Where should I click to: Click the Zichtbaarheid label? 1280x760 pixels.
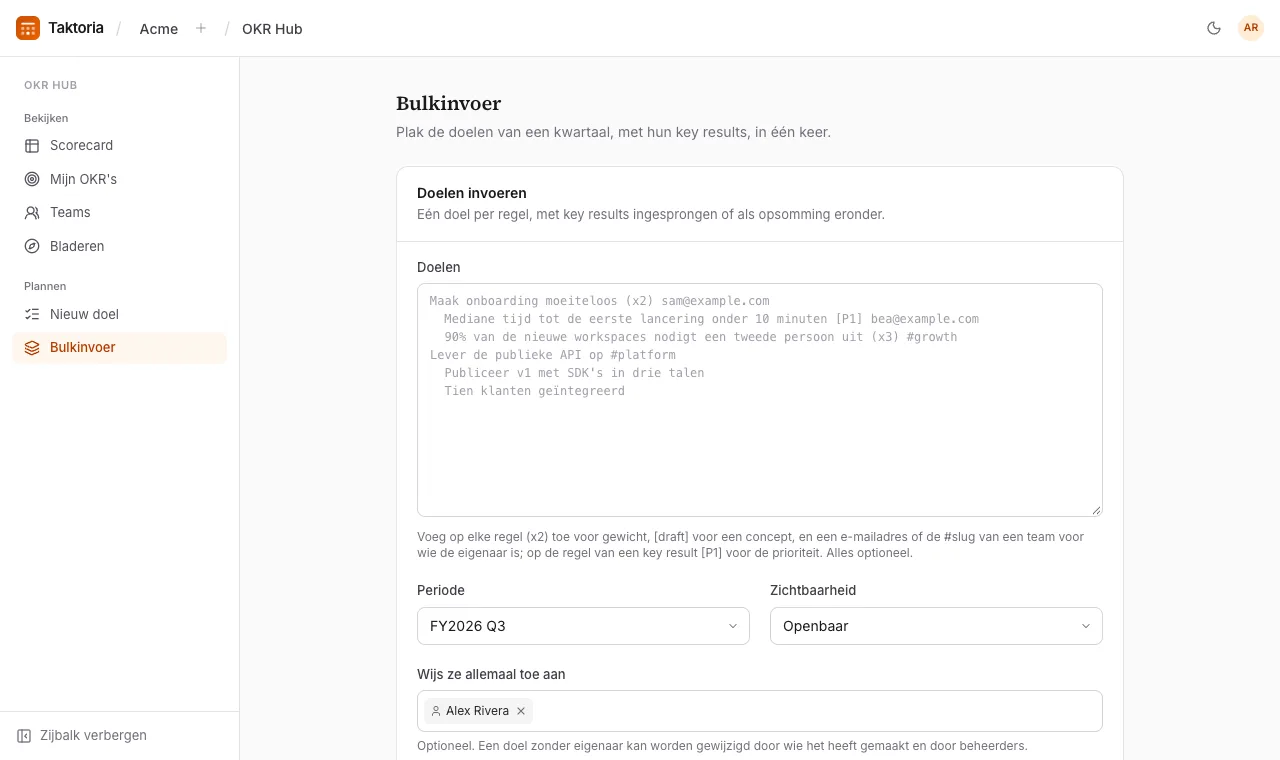(813, 590)
